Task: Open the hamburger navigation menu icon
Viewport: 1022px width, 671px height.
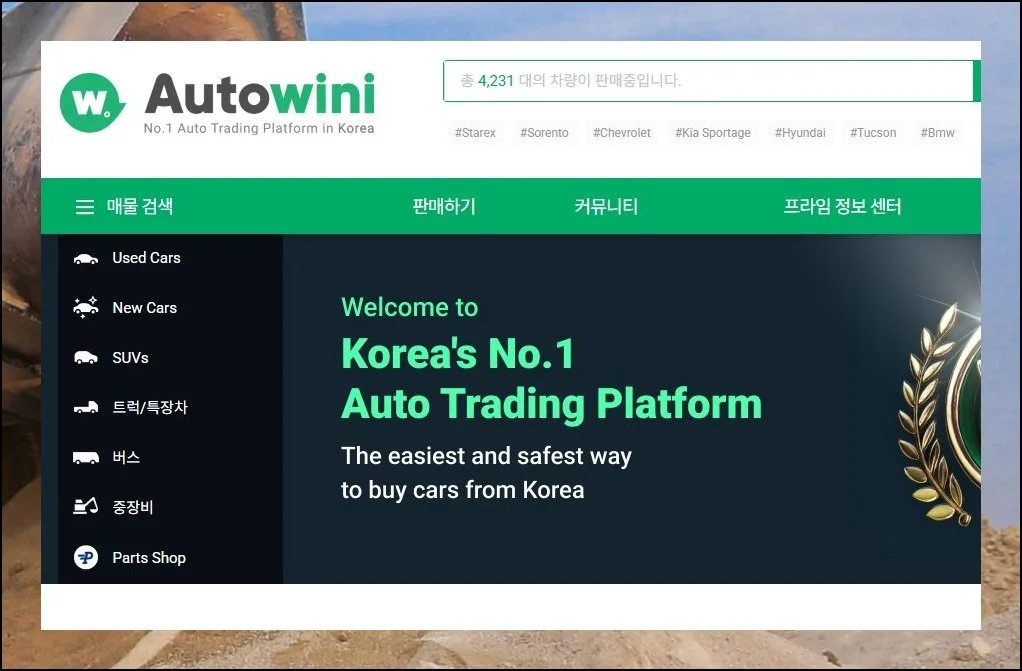Action: [x=85, y=206]
